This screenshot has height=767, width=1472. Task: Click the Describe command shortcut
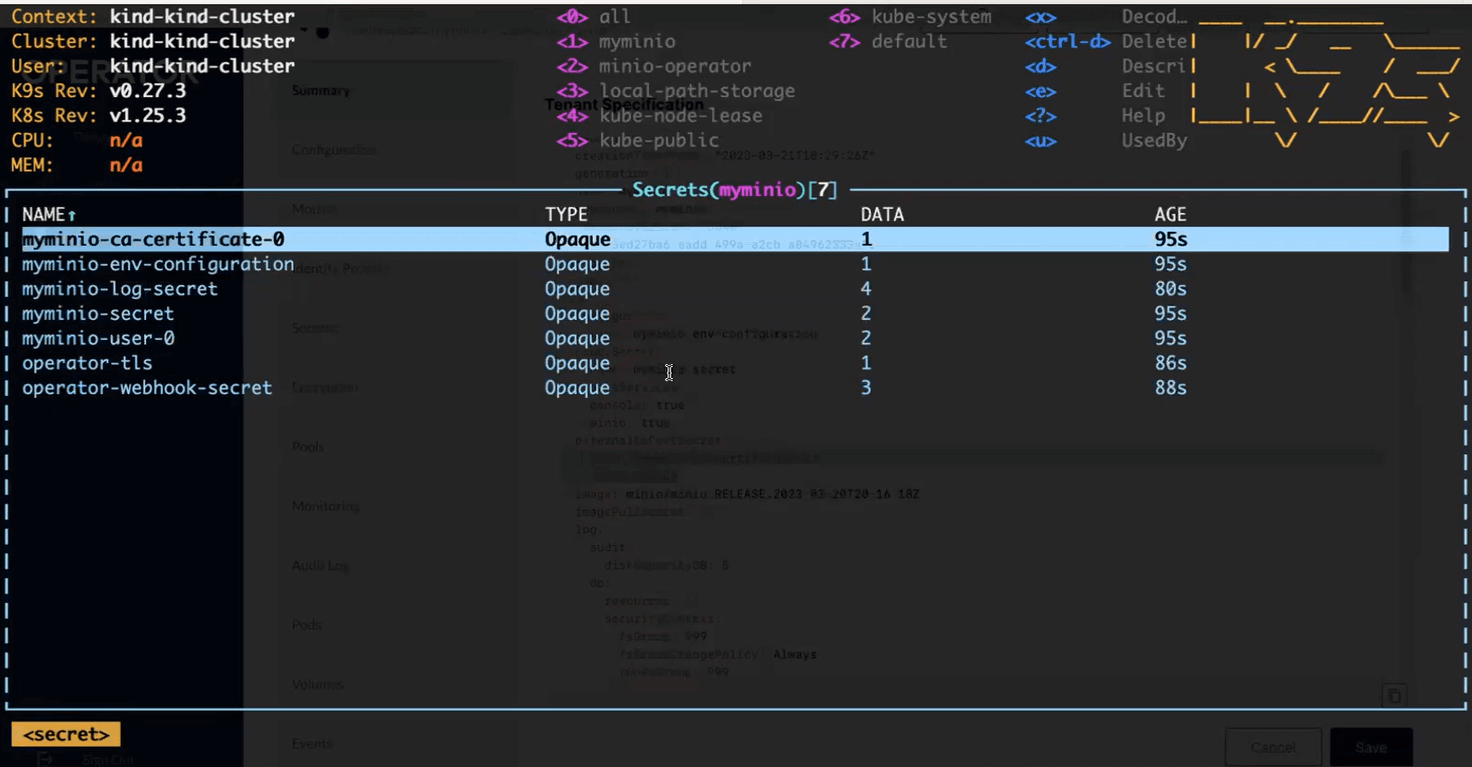pyautogui.click(x=1152, y=66)
